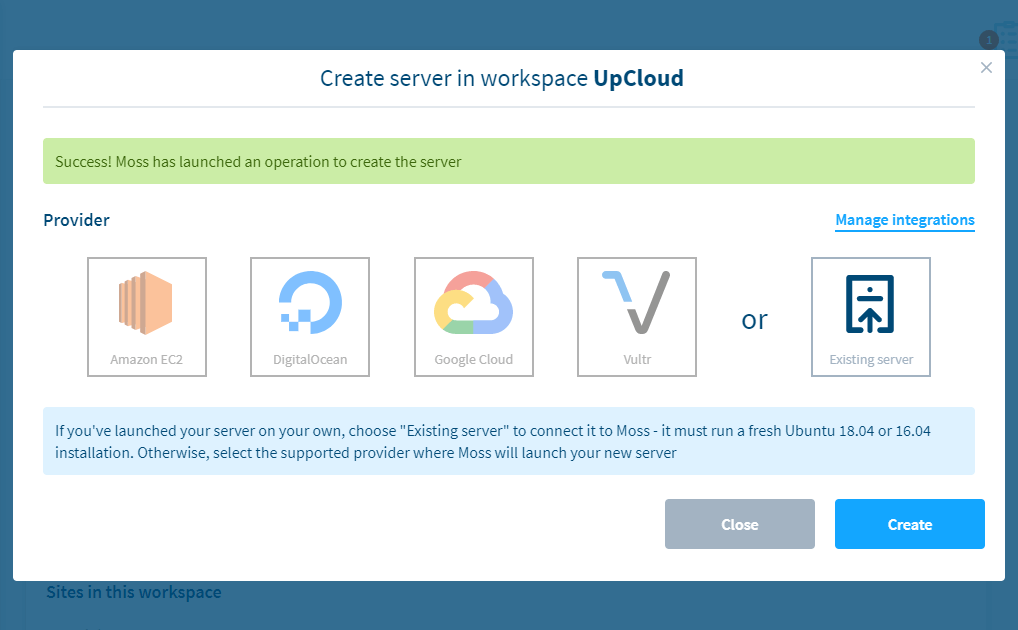Click the "Sites in this workspace" heading

(133, 592)
